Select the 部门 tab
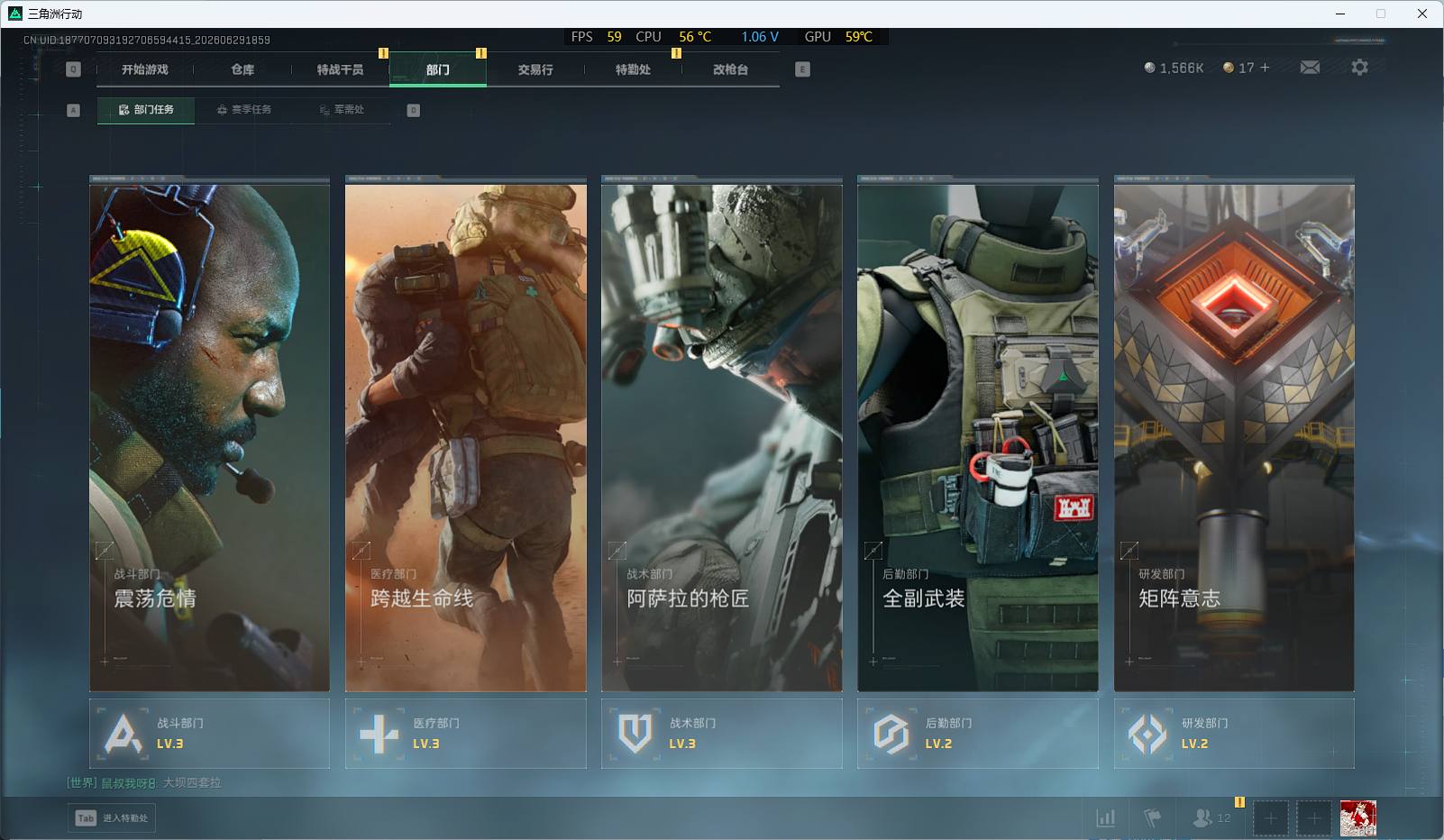Viewport: 1444px width, 840px height. [438, 69]
